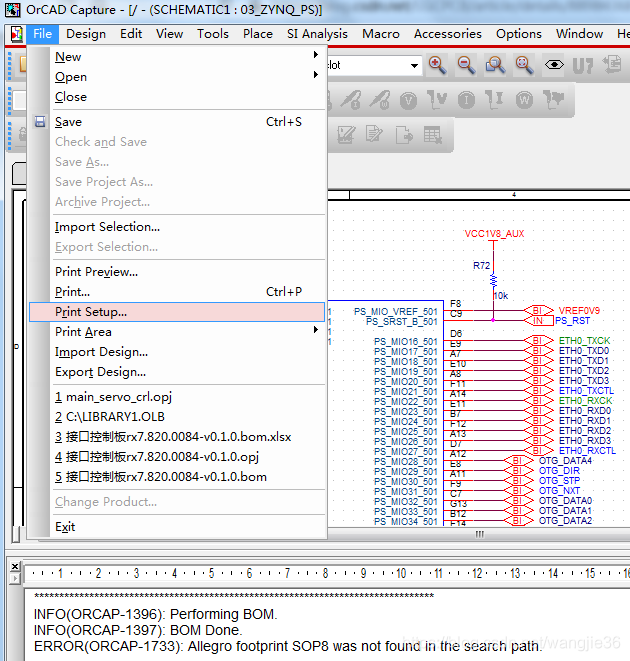This screenshot has width=630, height=661.
Task: Open recent file ending in bom.xlsx
Action: point(177,437)
